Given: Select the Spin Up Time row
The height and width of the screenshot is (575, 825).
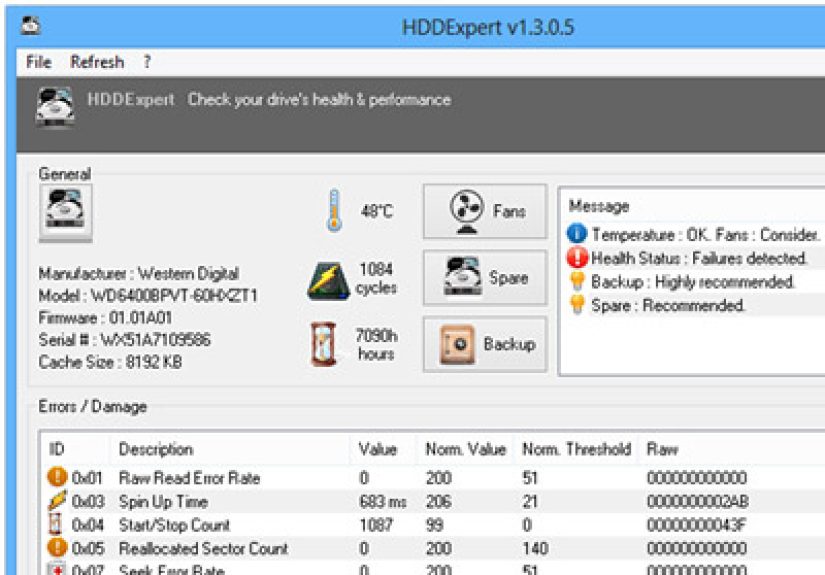Looking at the screenshot, I should 432,501.
